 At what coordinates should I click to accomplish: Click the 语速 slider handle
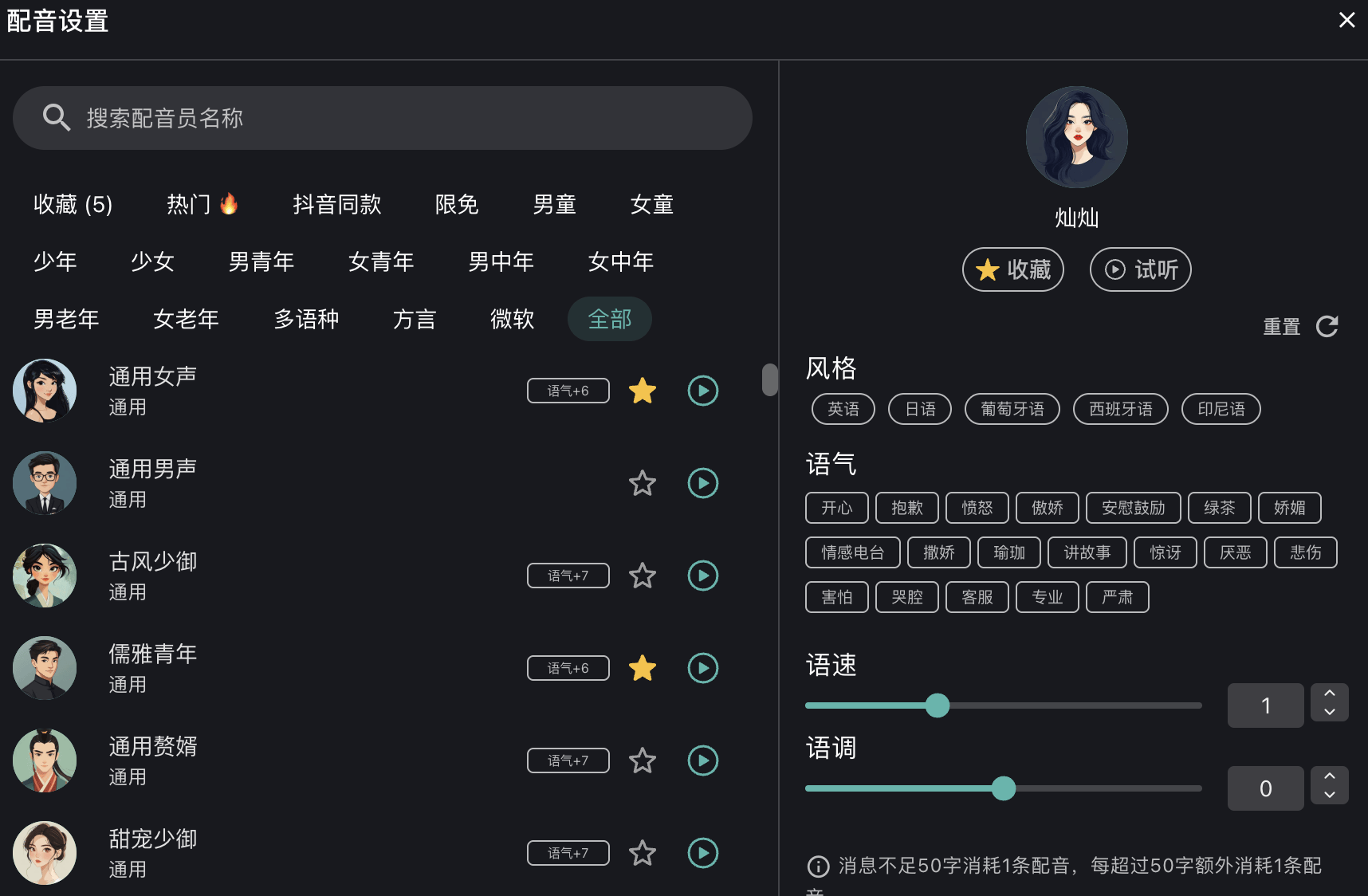pyautogui.click(x=938, y=705)
